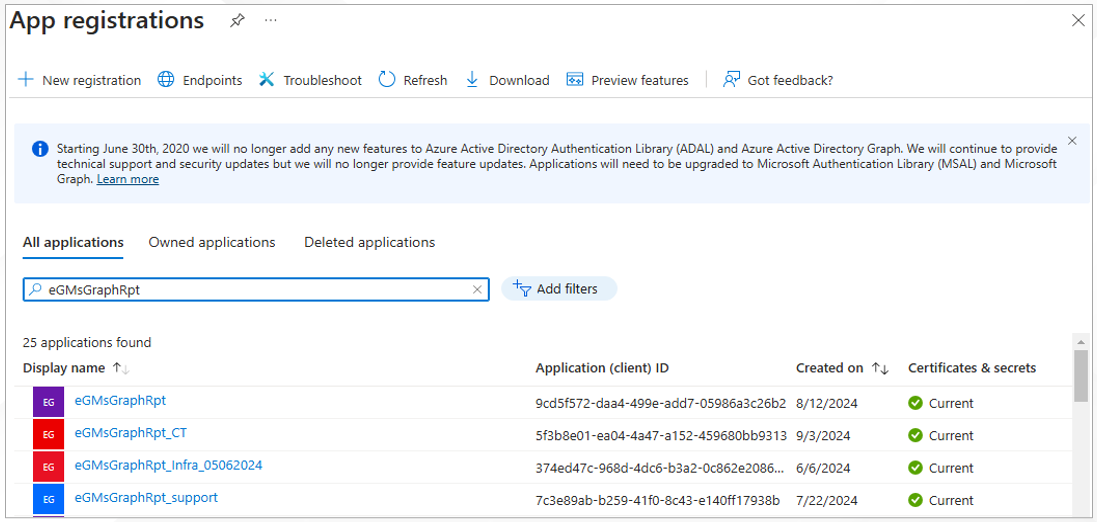Click "25 applications found" text

[87, 343]
